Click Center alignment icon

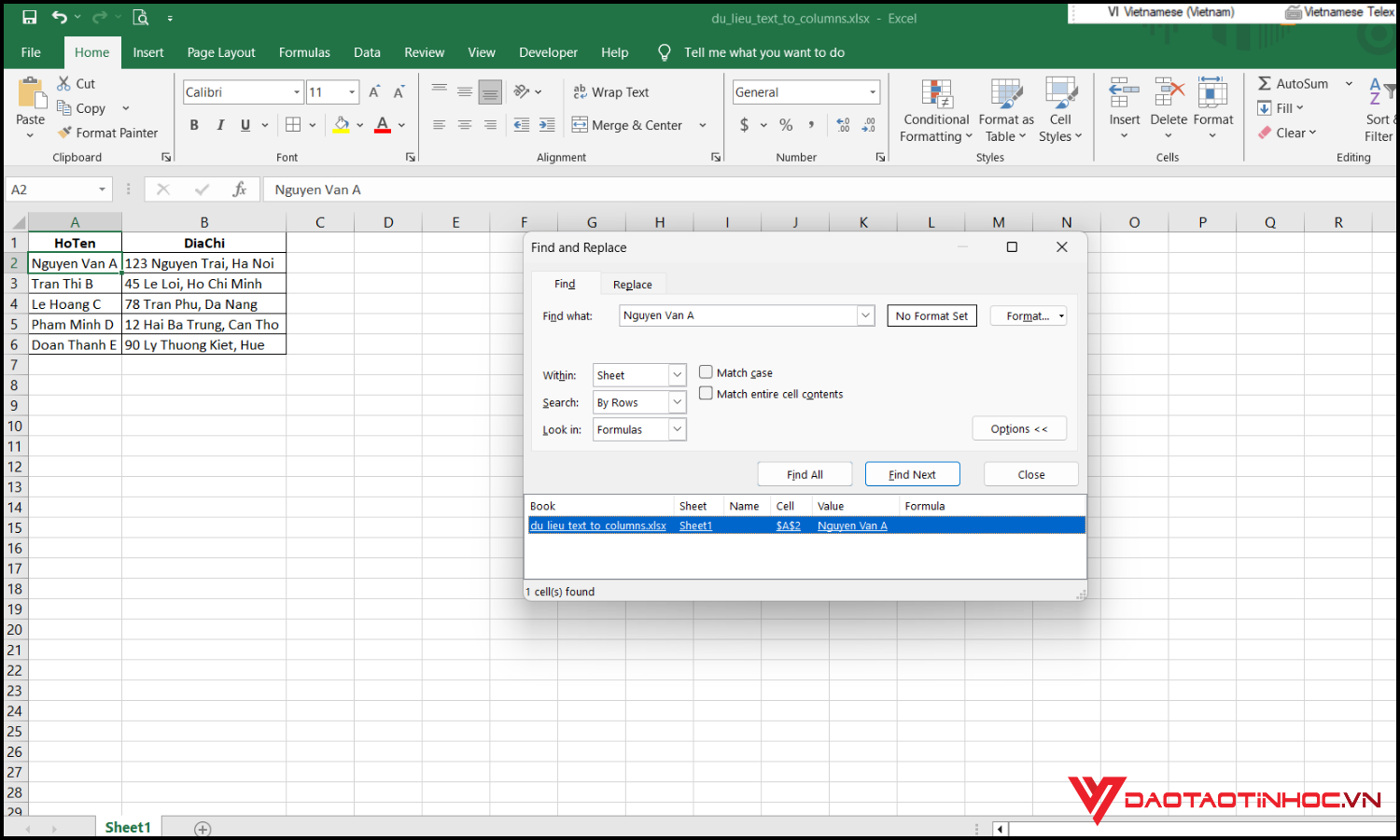pos(465,125)
